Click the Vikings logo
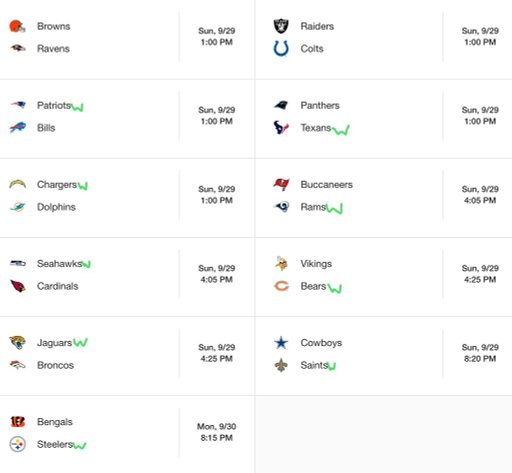Image resolution: width=512 pixels, height=473 pixels. point(281,263)
